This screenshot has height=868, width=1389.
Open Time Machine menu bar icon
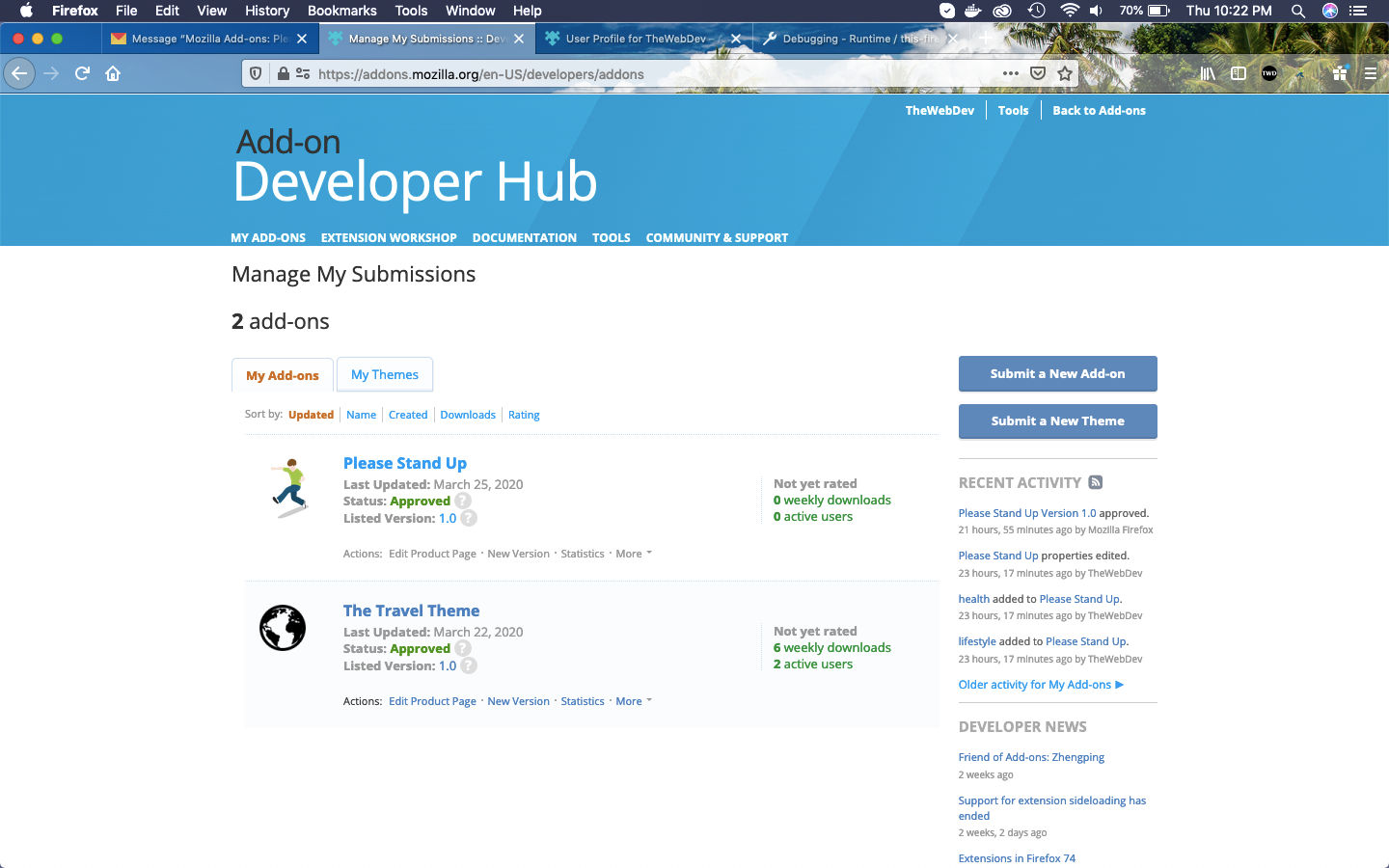1037,11
